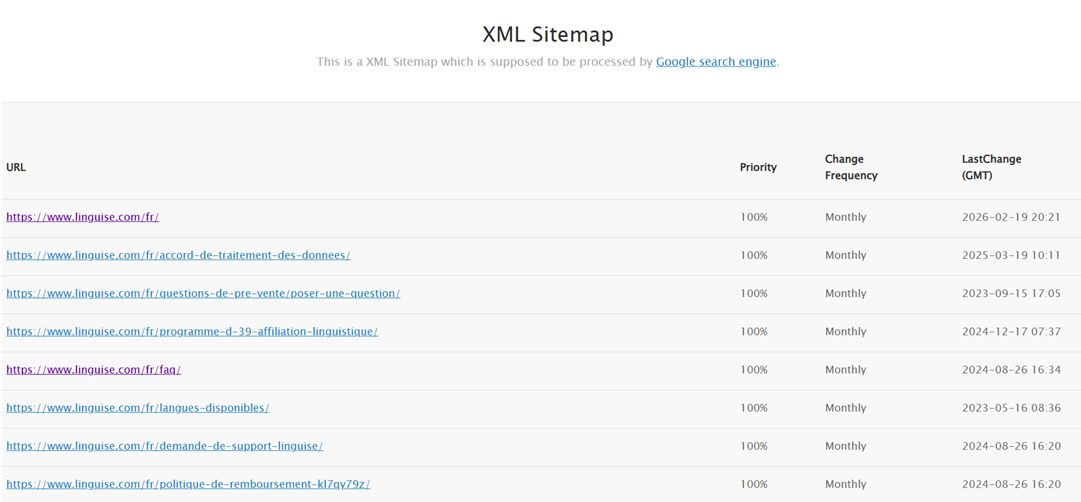Click the 2024-12-17 07:37 timestamp
Screen dimensions: 1081x502
point(1011,331)
